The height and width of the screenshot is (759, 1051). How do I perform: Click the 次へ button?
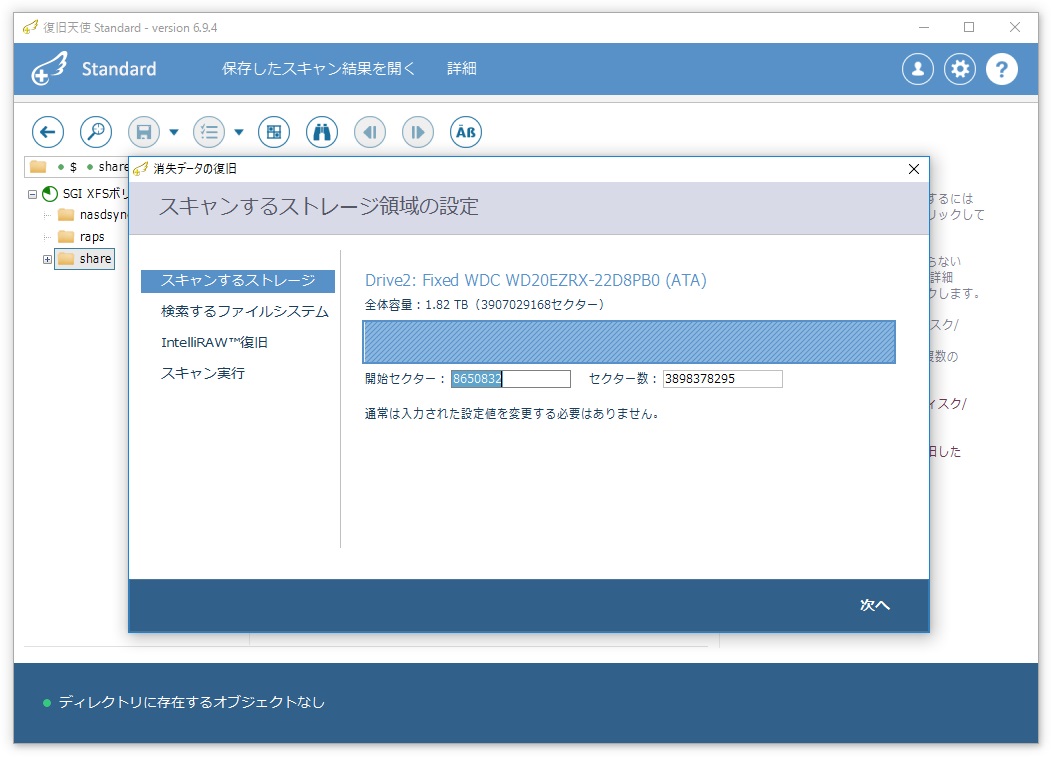875,605
